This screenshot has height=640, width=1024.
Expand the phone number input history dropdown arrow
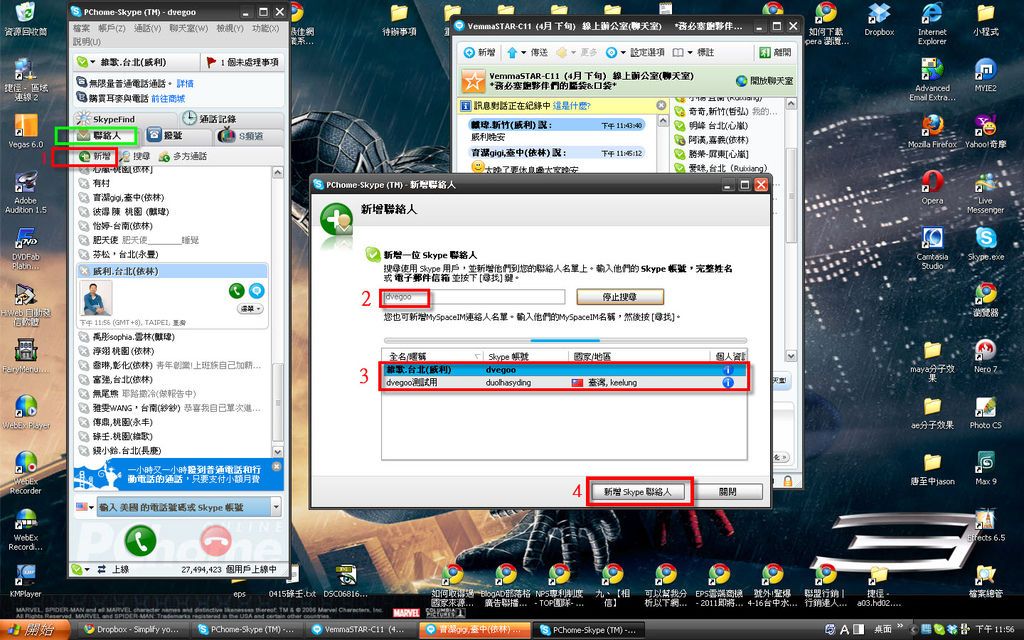pyautogui.click(x=276, y=507)
